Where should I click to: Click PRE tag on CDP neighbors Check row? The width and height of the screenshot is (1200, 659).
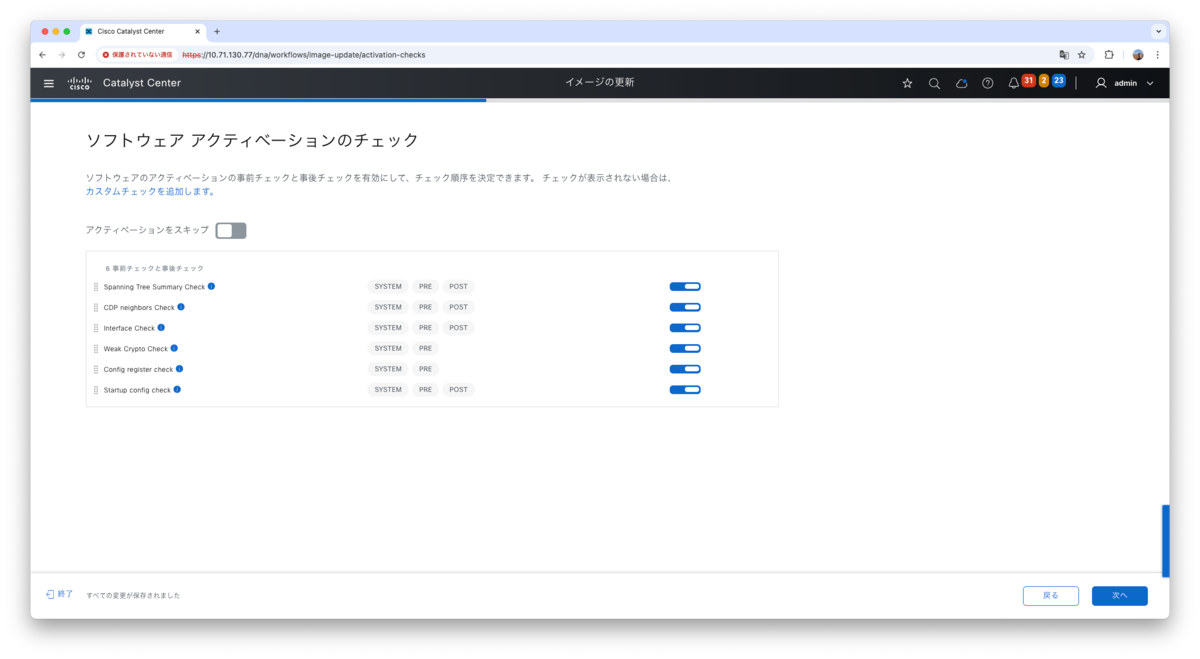[x=425, y=307]
